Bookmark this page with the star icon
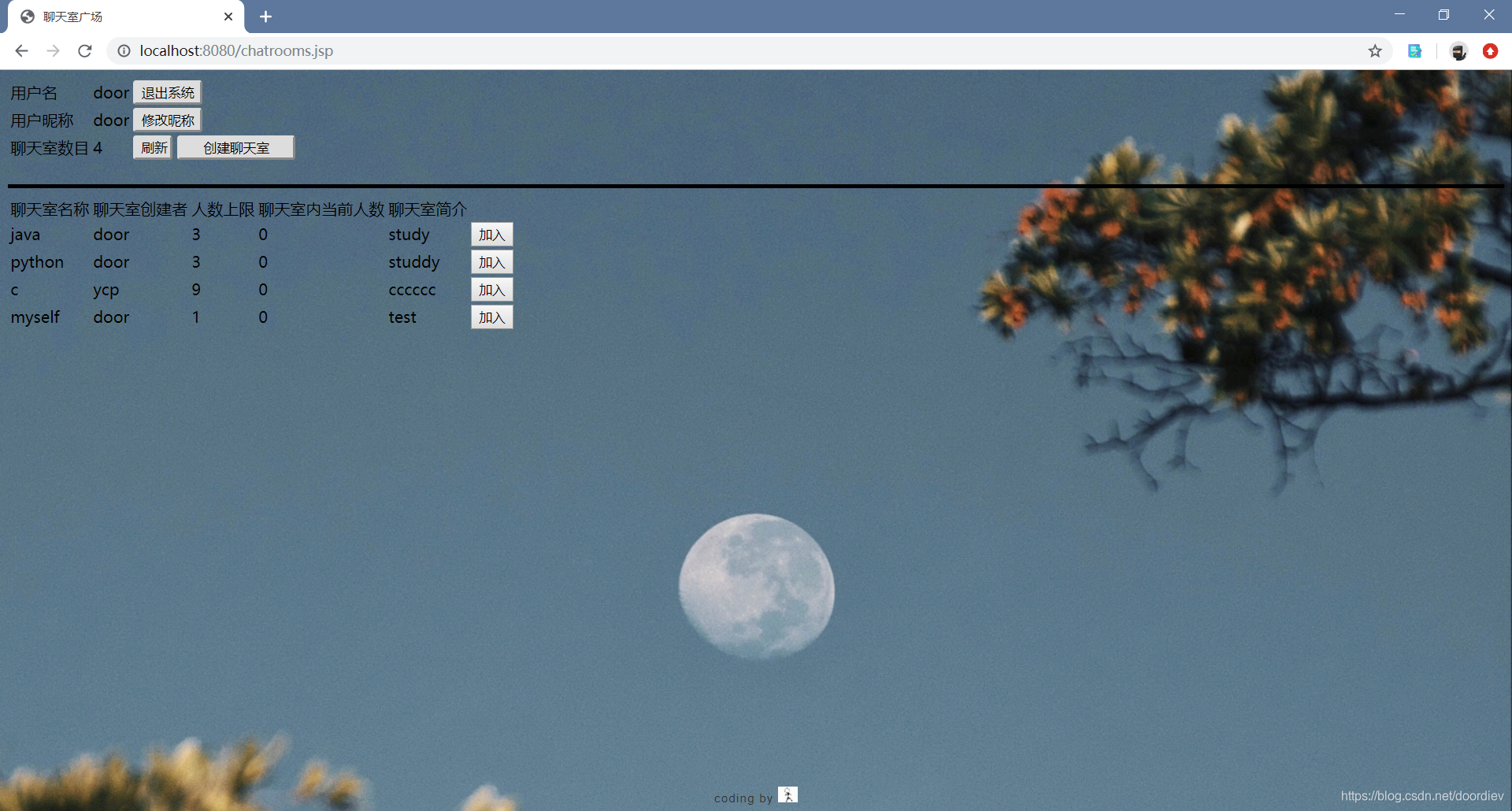The width and height of the screenshot is (1512, 811). tap(1375, 51)
